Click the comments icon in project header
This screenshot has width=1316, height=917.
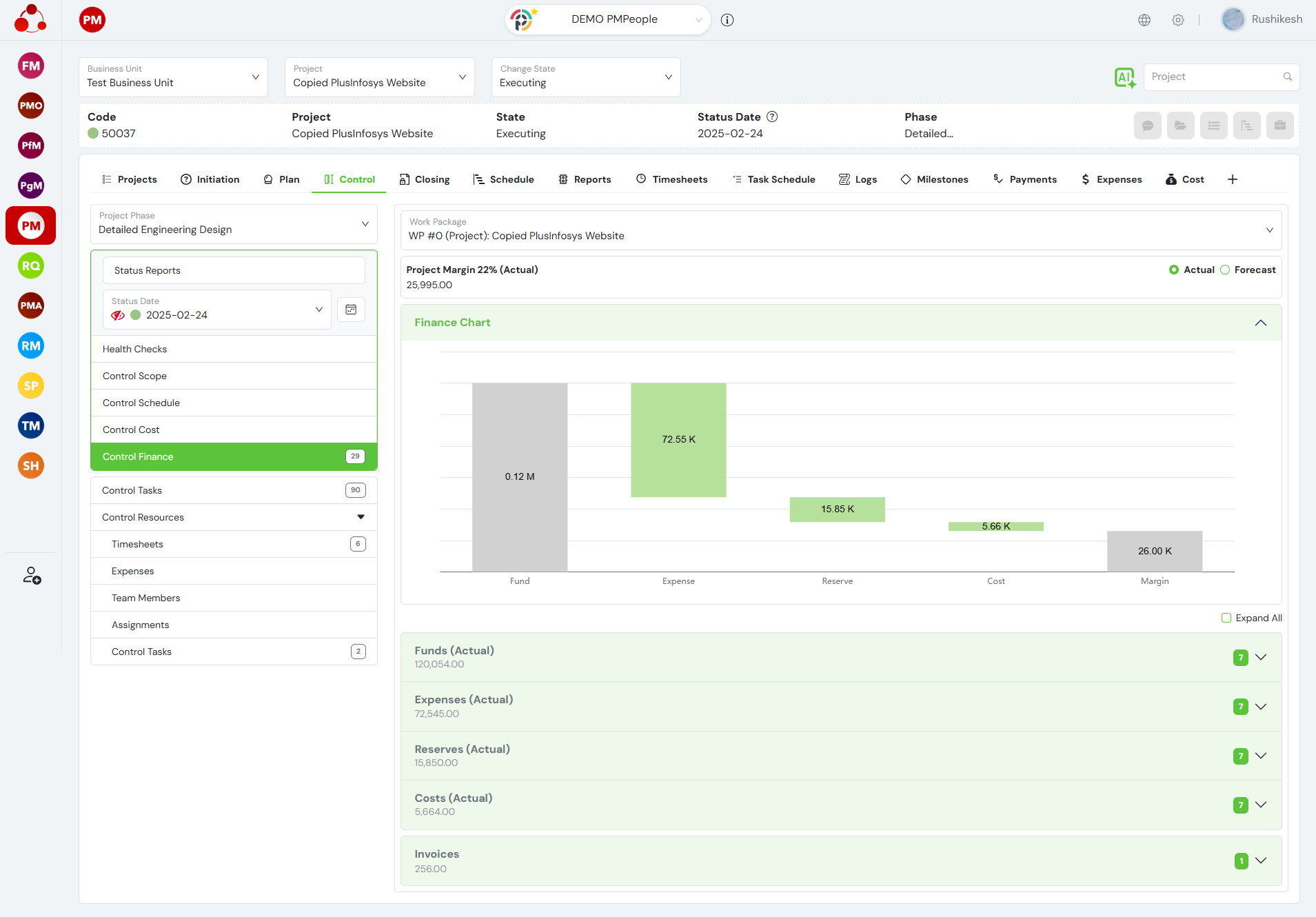click(x=1148, y=125)
